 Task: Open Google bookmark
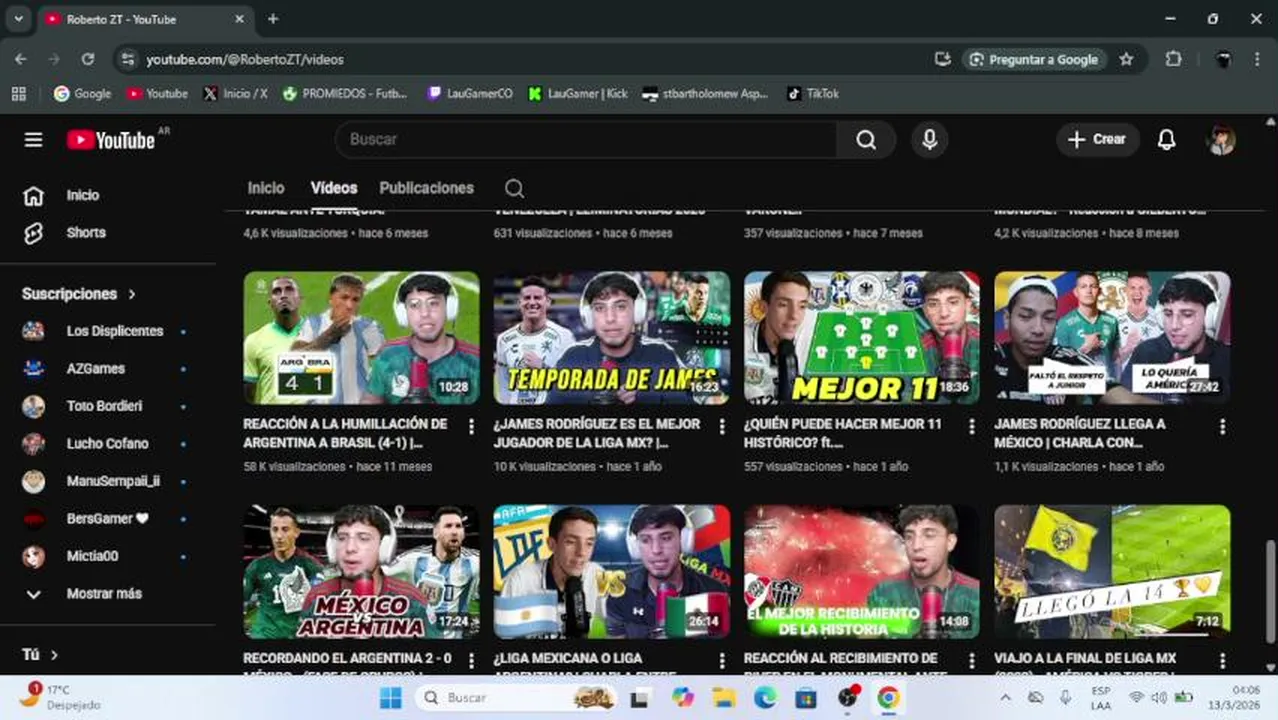(82, 93)
